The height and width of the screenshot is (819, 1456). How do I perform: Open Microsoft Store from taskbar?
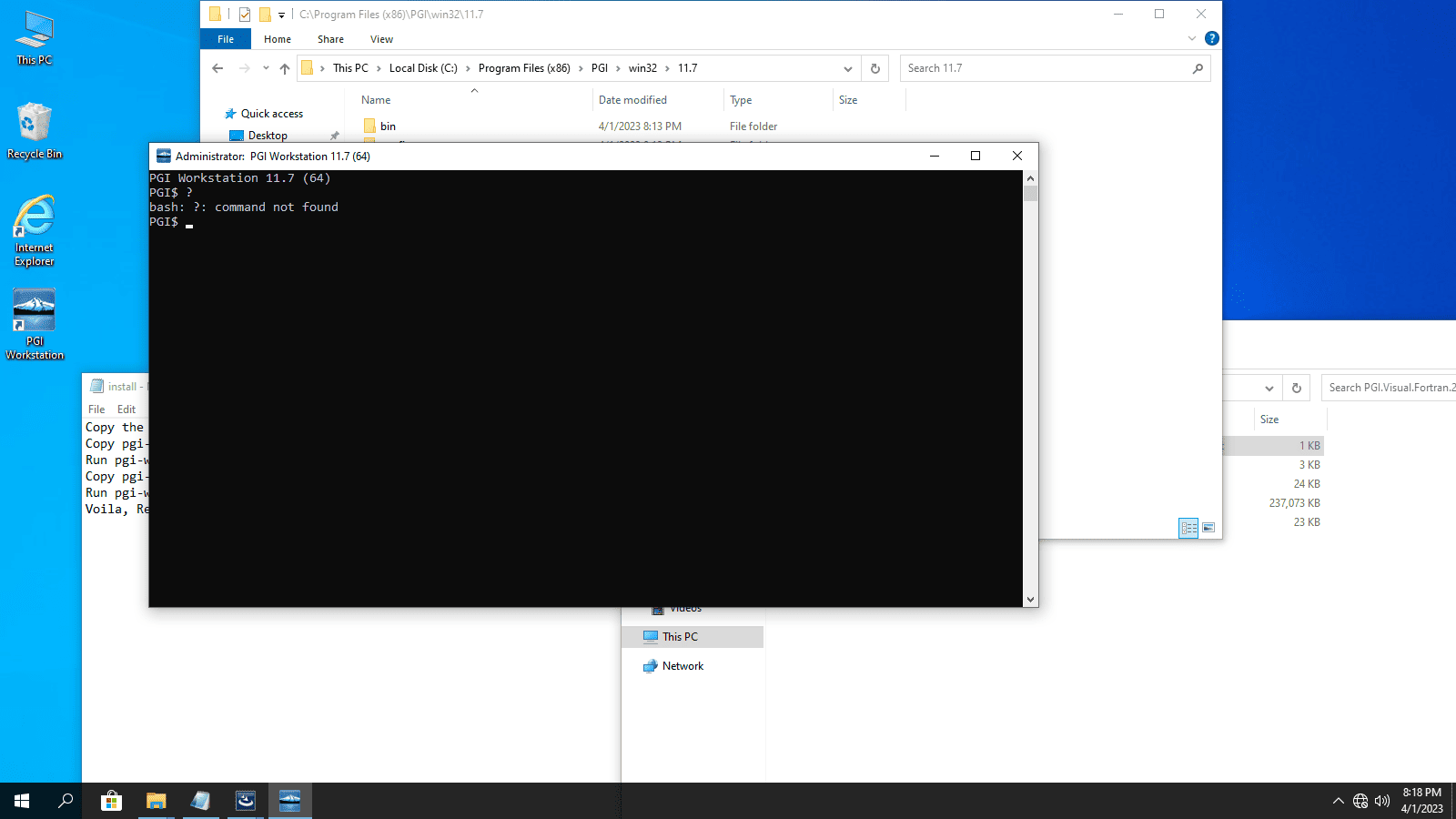click(x=111, y=801)
